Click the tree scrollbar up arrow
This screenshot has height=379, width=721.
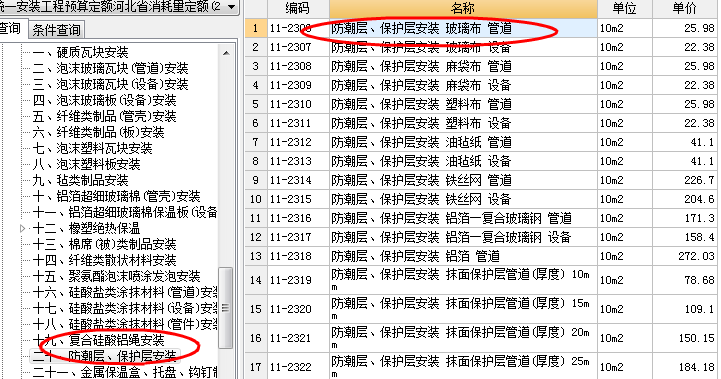tap(226, 53)
